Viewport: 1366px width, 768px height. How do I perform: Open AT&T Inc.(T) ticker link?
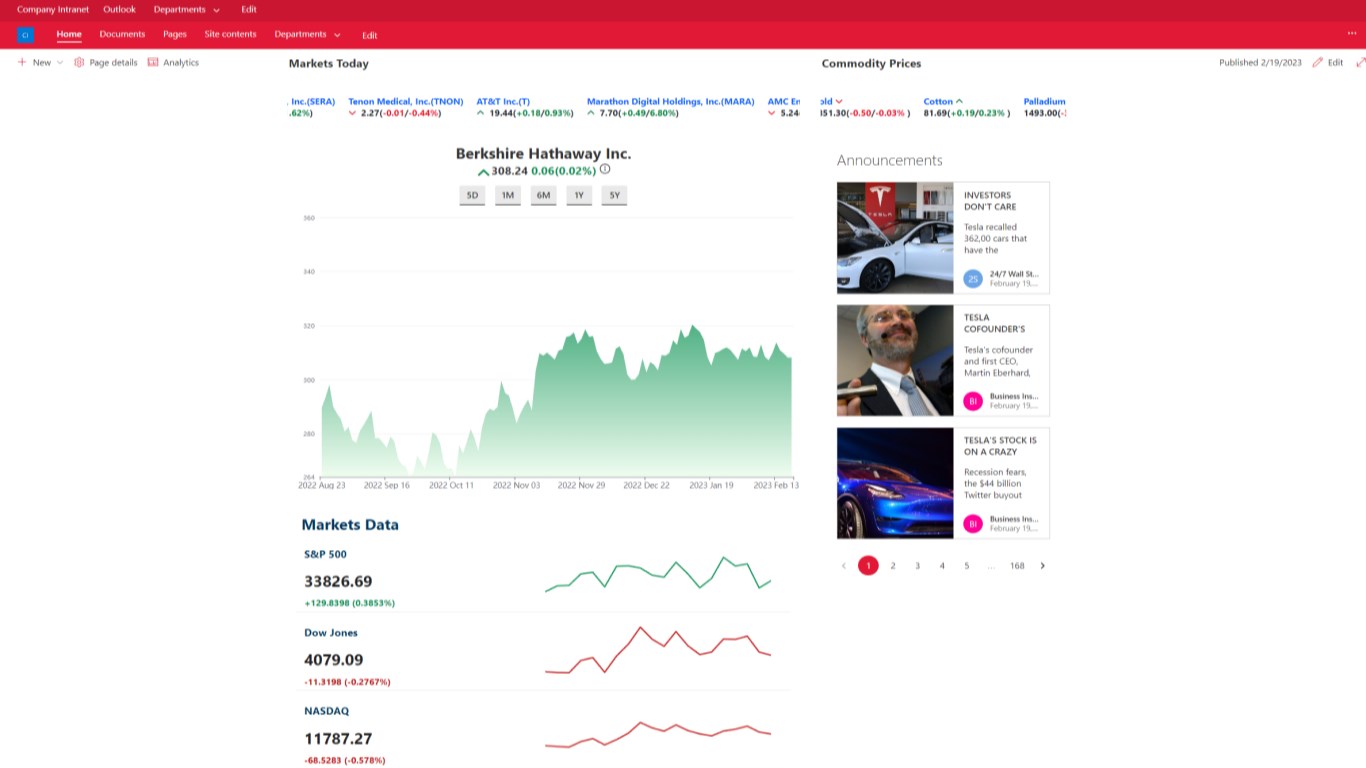503,102
